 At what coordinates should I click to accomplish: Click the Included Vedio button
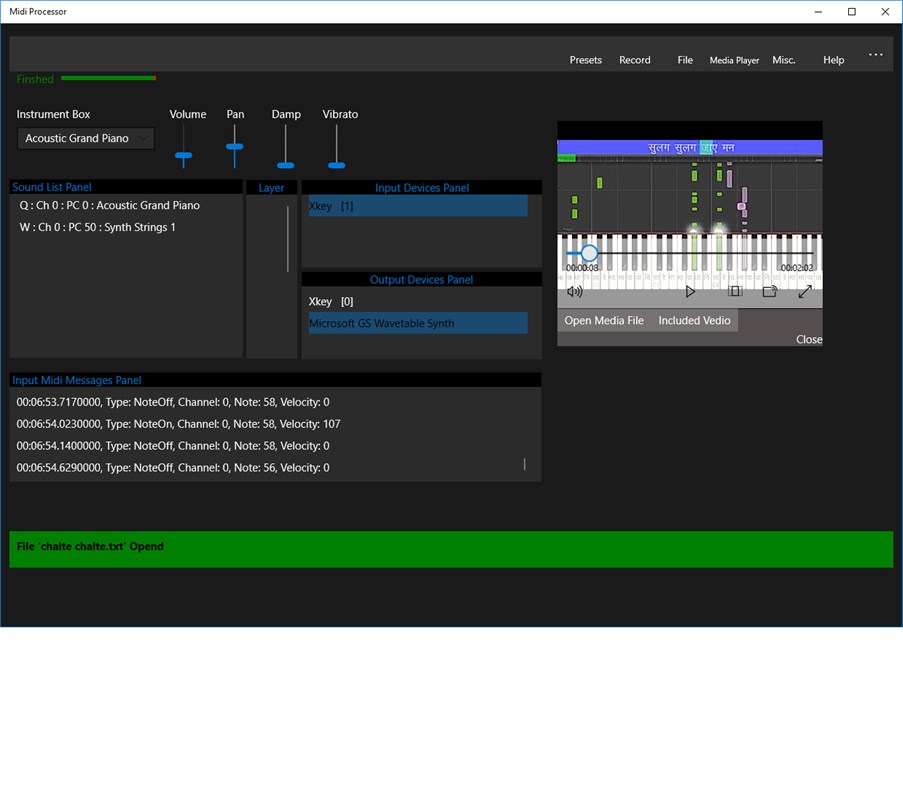point(694,320)
